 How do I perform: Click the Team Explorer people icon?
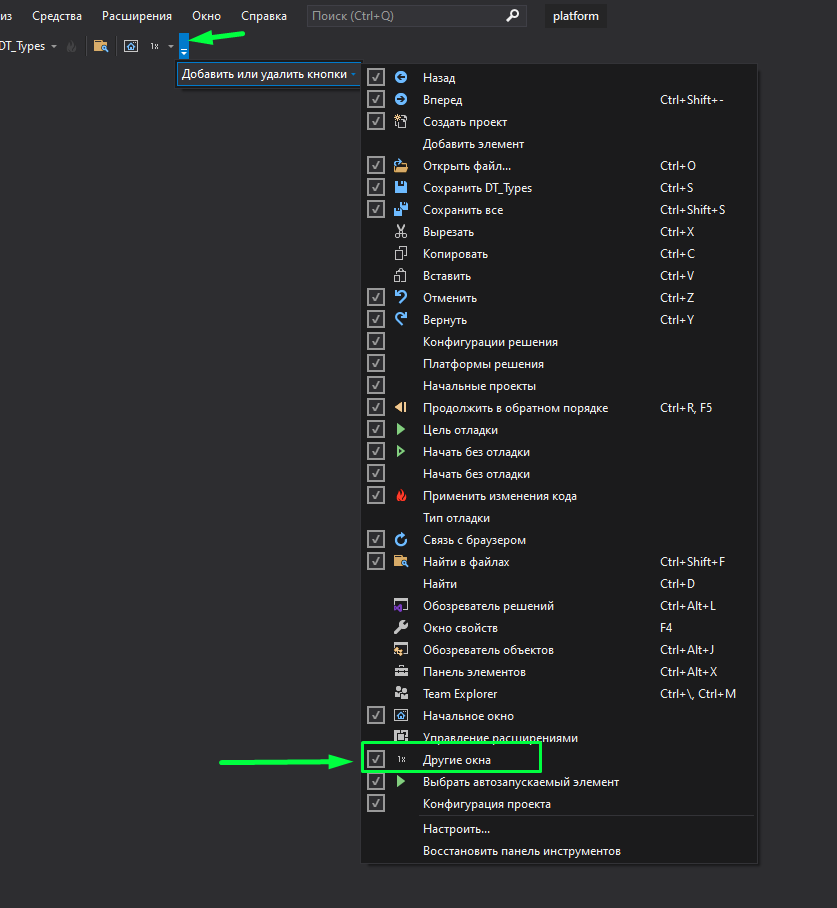401,694
